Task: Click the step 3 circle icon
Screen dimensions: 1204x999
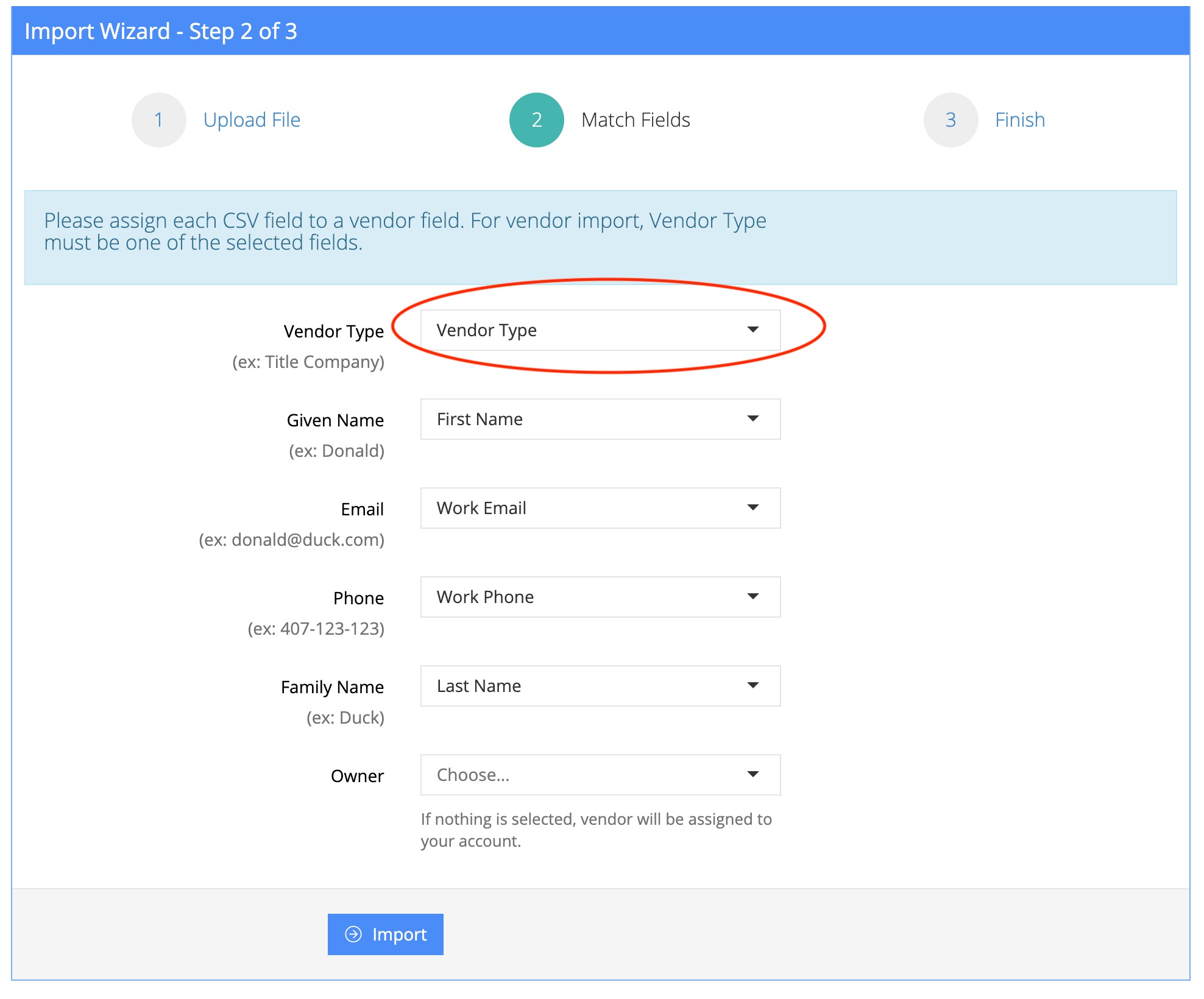Action: tap(950, 120)
